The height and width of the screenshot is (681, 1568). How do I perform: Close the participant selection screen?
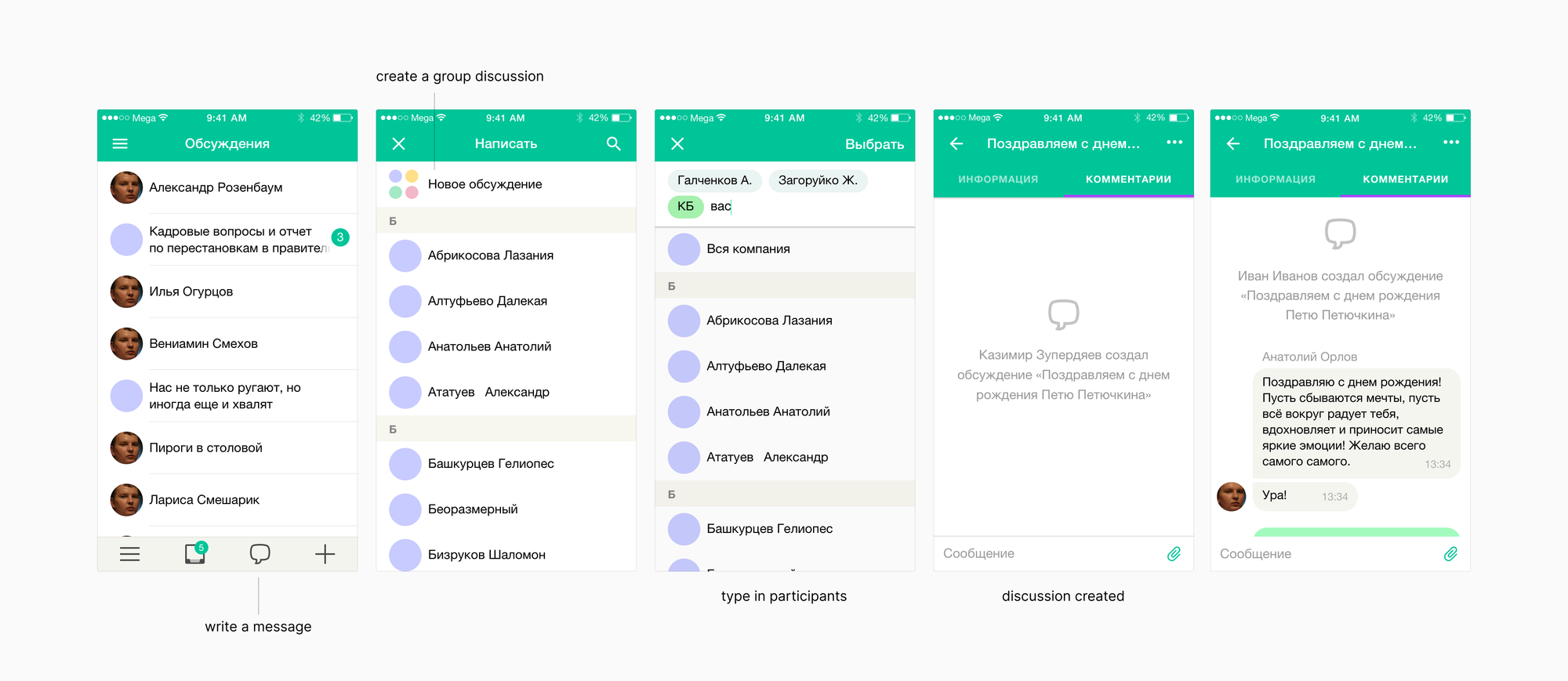coord(677,143)
